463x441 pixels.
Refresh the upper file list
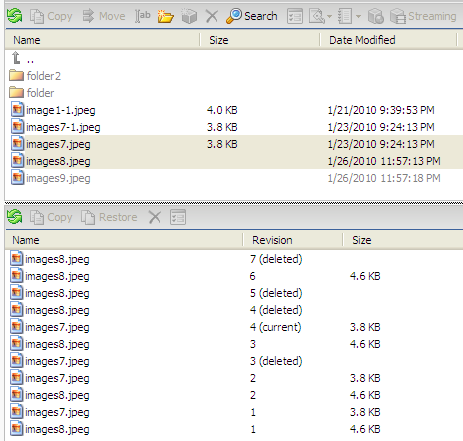tap(14, 16)
